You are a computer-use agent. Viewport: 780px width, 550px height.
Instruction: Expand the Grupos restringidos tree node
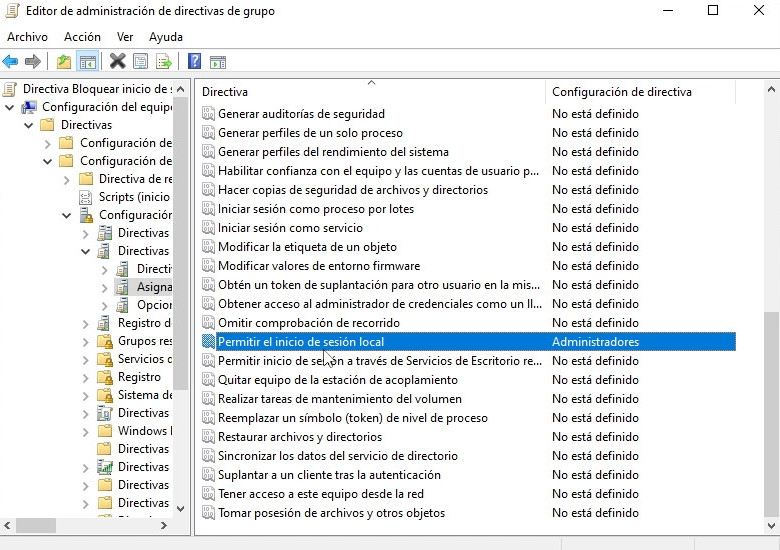tap(86, 341)
